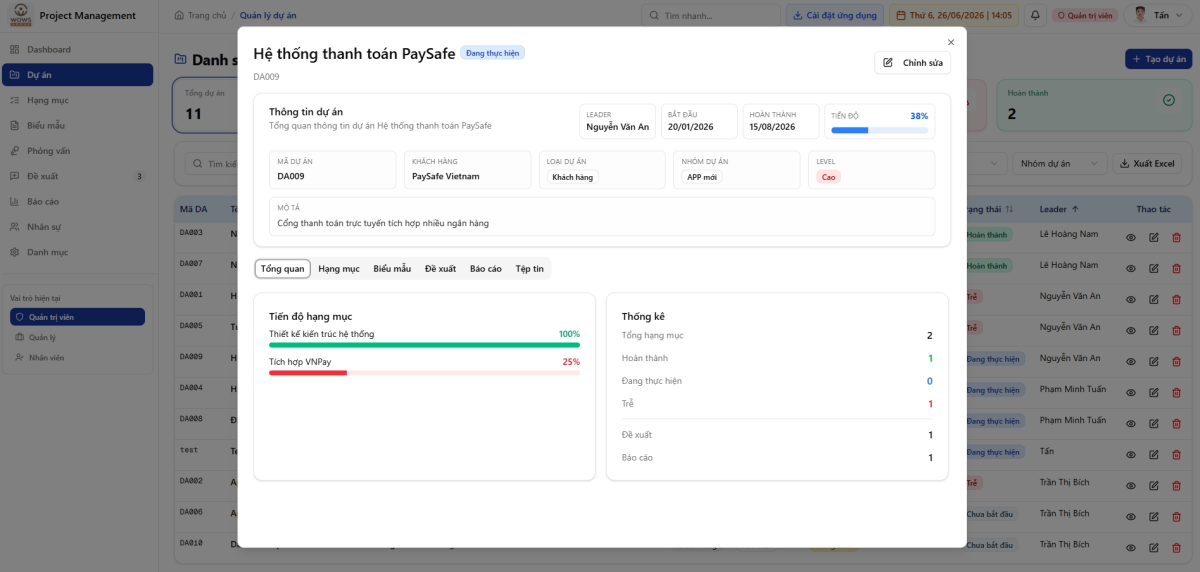Switch to the Hạng mục tab in dialog
1200x572 pixels.
[338, 269]
